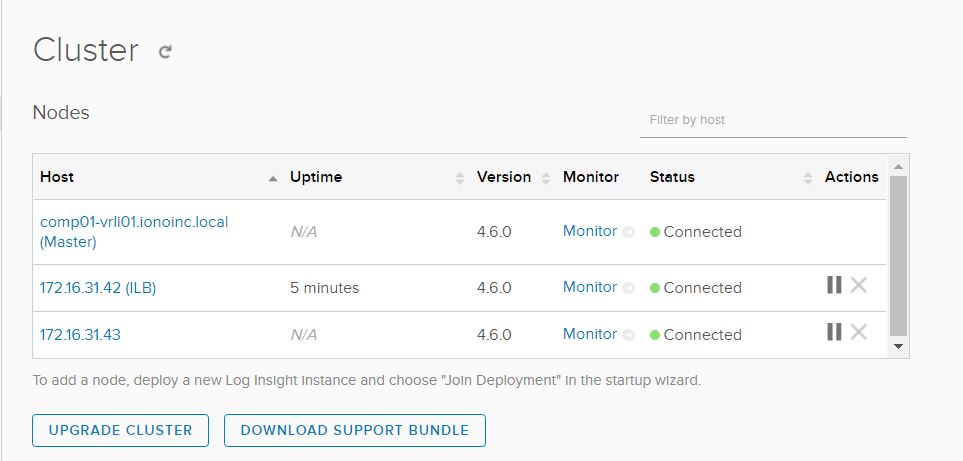Viewport: 963px width, 461px height.
Task: Focus the Filter by host field
Action: pyautogui.click(x=772, y=120)
